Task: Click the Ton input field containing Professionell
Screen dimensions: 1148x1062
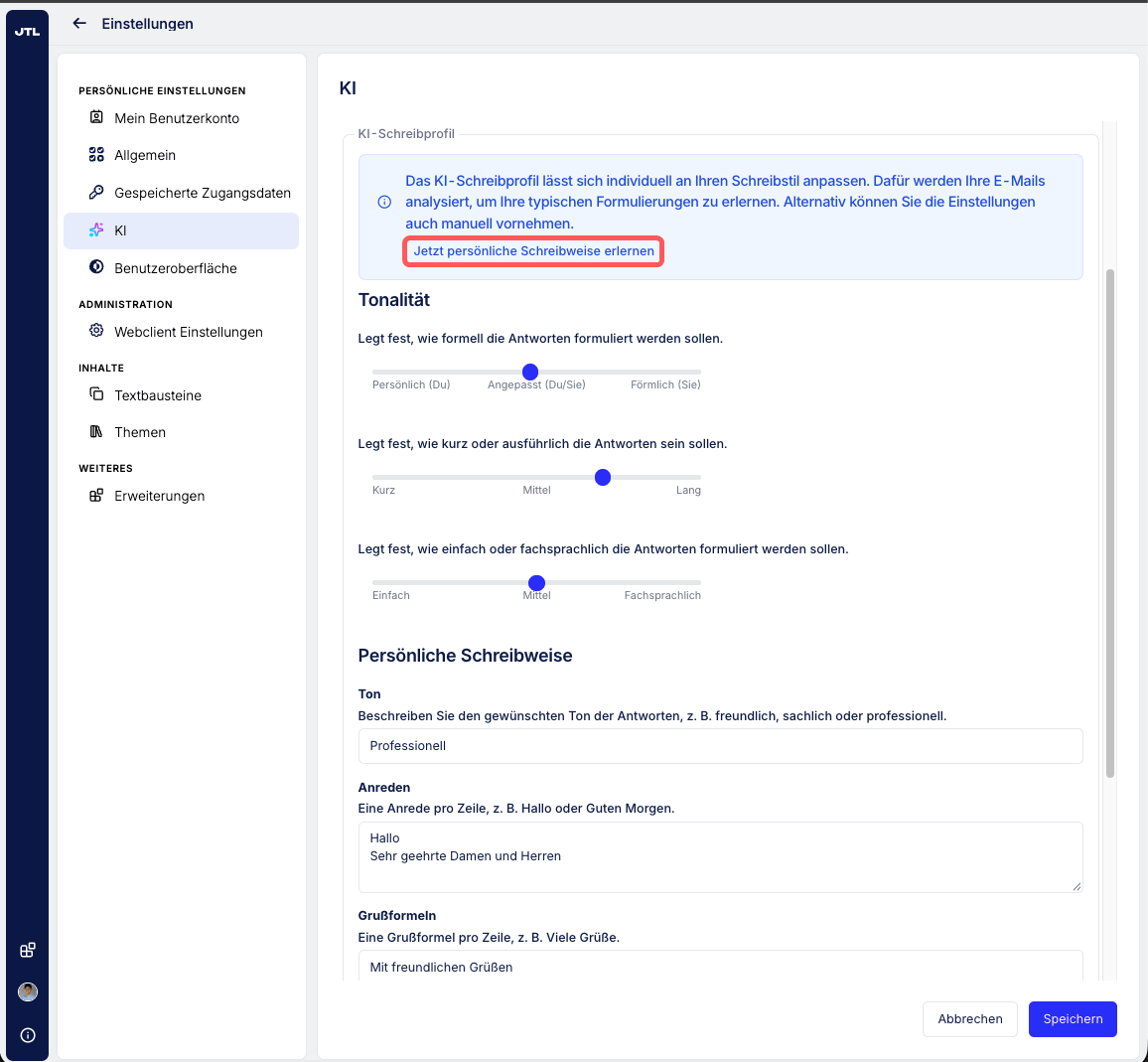Action: click(720, 746)
